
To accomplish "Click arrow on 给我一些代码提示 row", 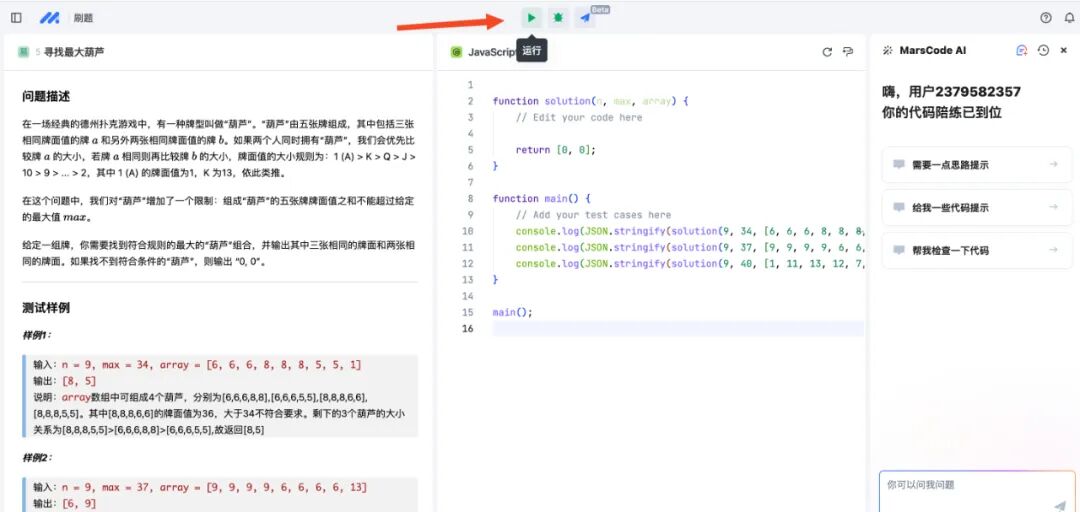I will pos(1053,207).
